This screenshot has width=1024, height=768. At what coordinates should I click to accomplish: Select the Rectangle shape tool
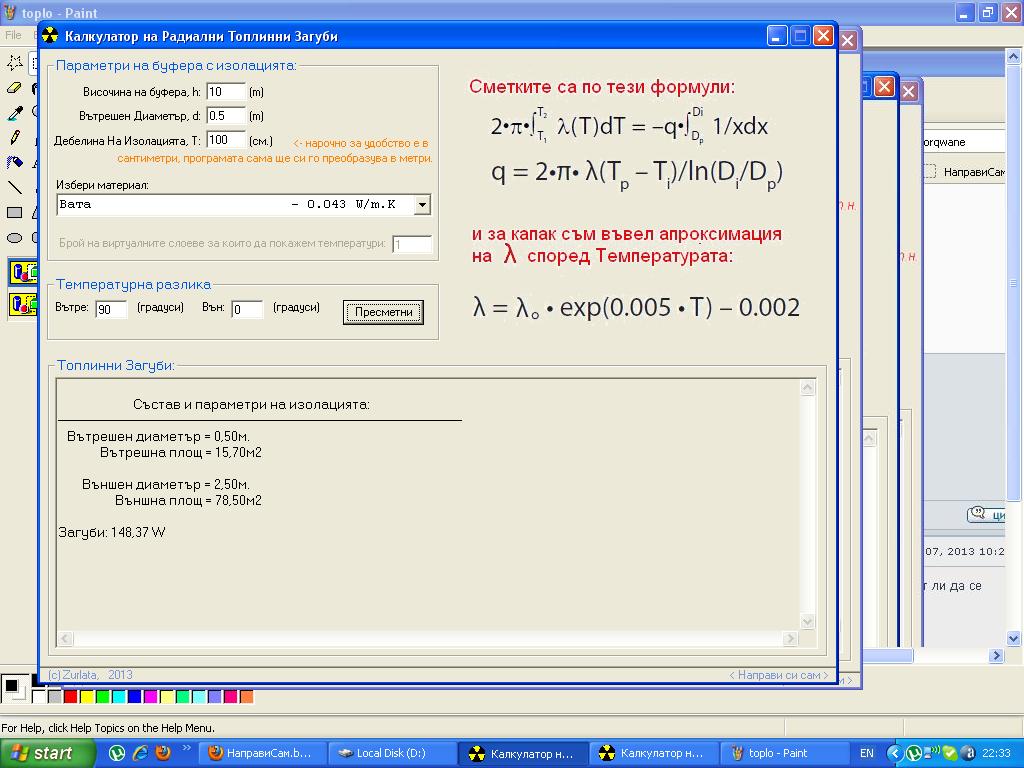(x=14, y=213)
